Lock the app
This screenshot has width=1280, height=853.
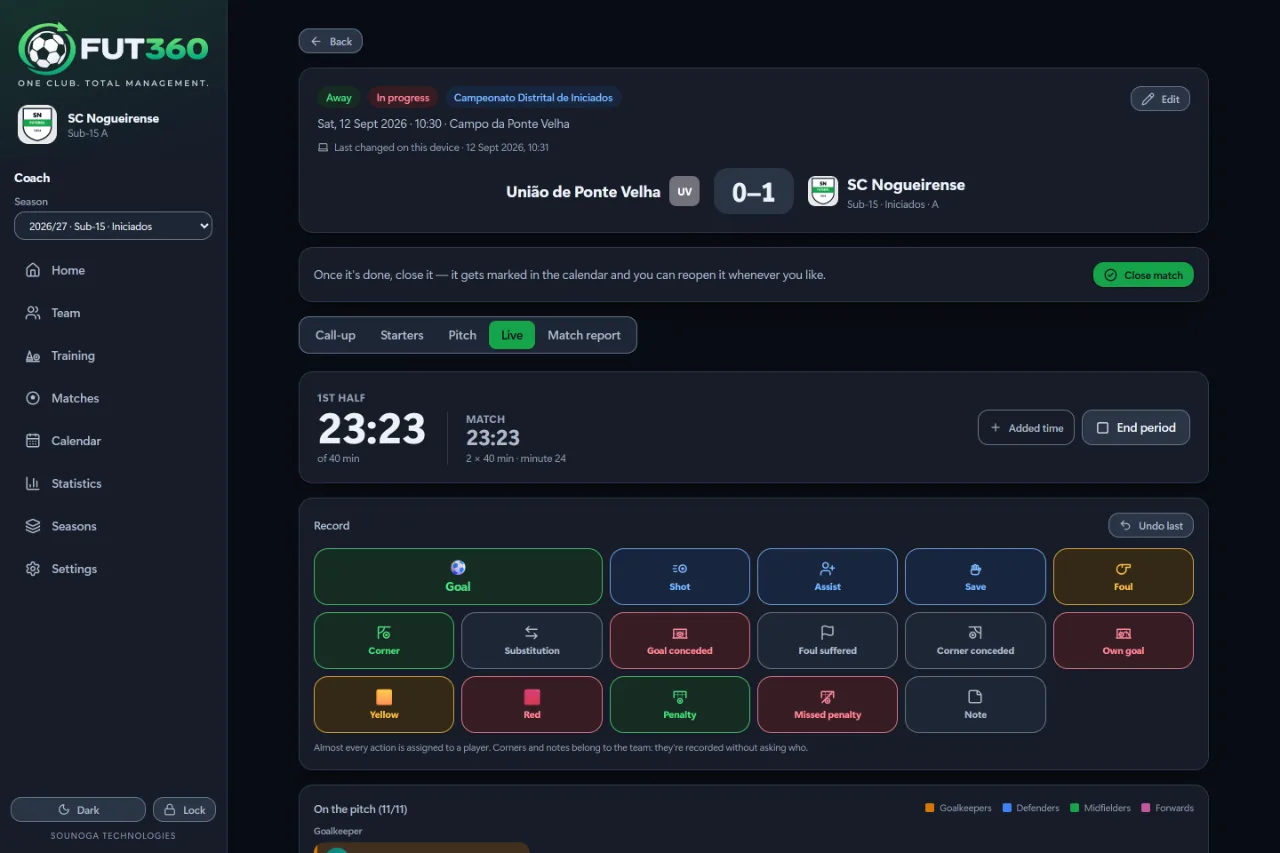pos(184,810)
